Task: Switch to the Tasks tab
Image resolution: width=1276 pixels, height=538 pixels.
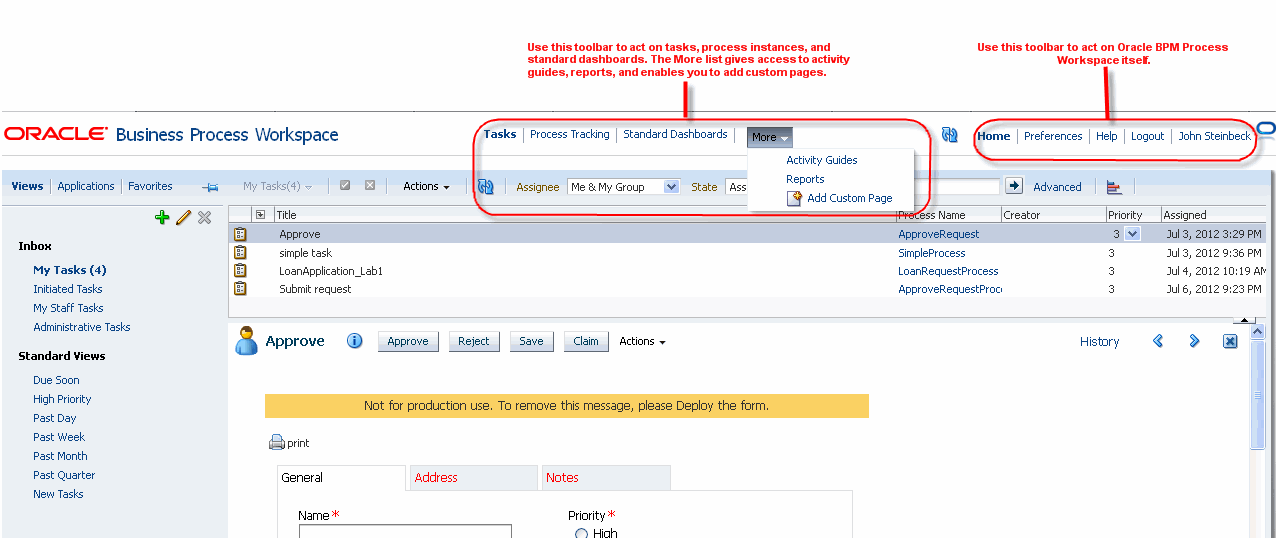Action: (500, 134)
